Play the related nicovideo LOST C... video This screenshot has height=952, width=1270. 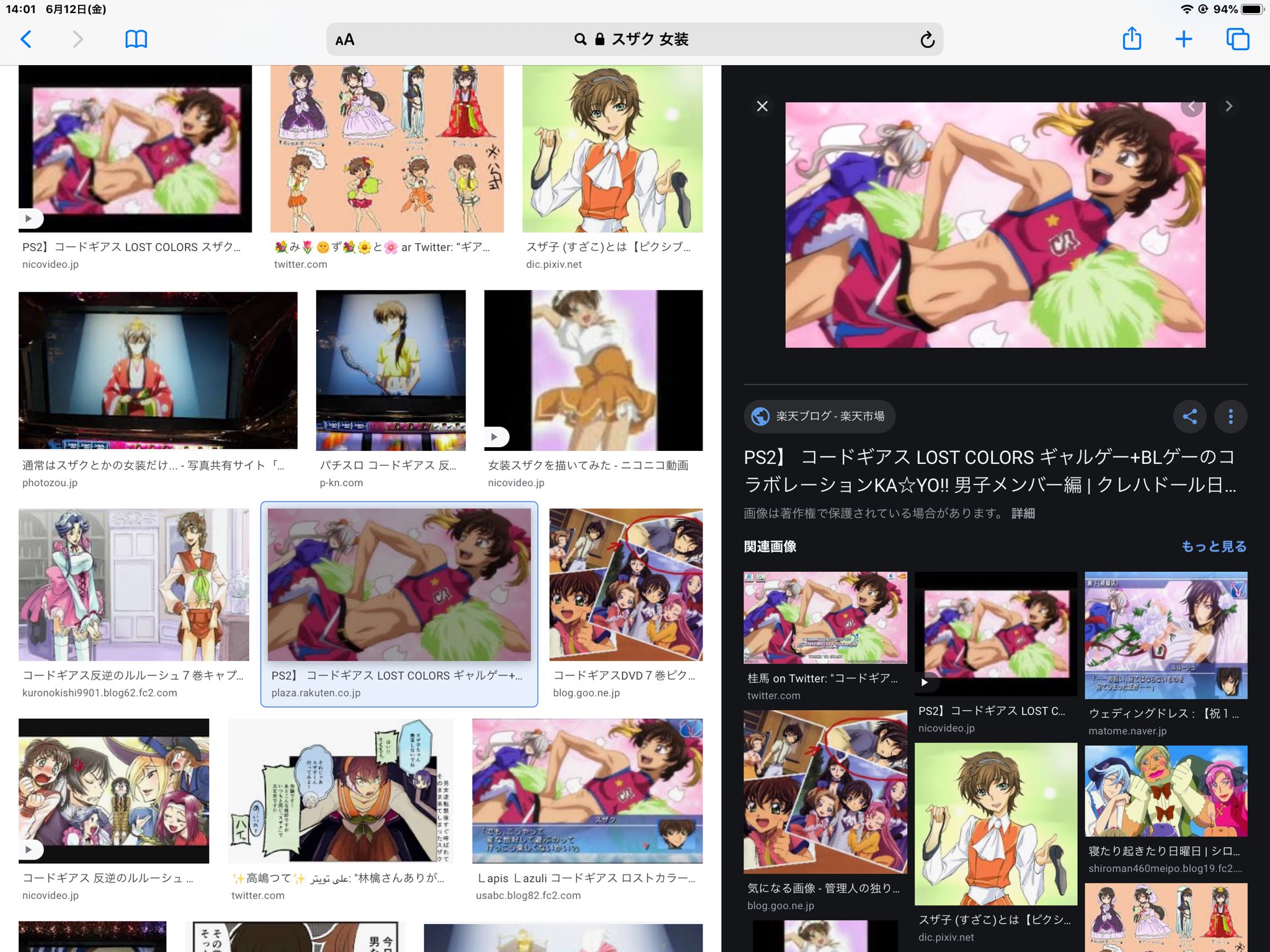pyautogui.click(x=925, y=682)
